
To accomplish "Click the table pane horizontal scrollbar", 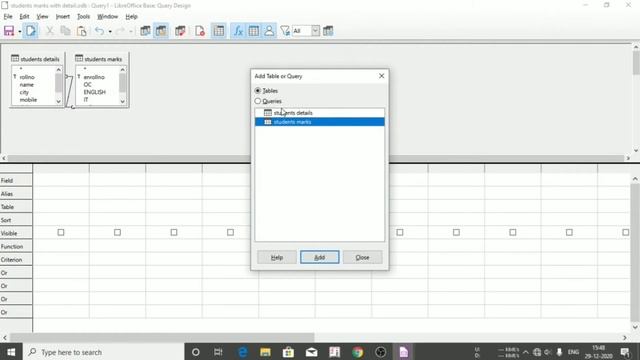I will point(316,158).
